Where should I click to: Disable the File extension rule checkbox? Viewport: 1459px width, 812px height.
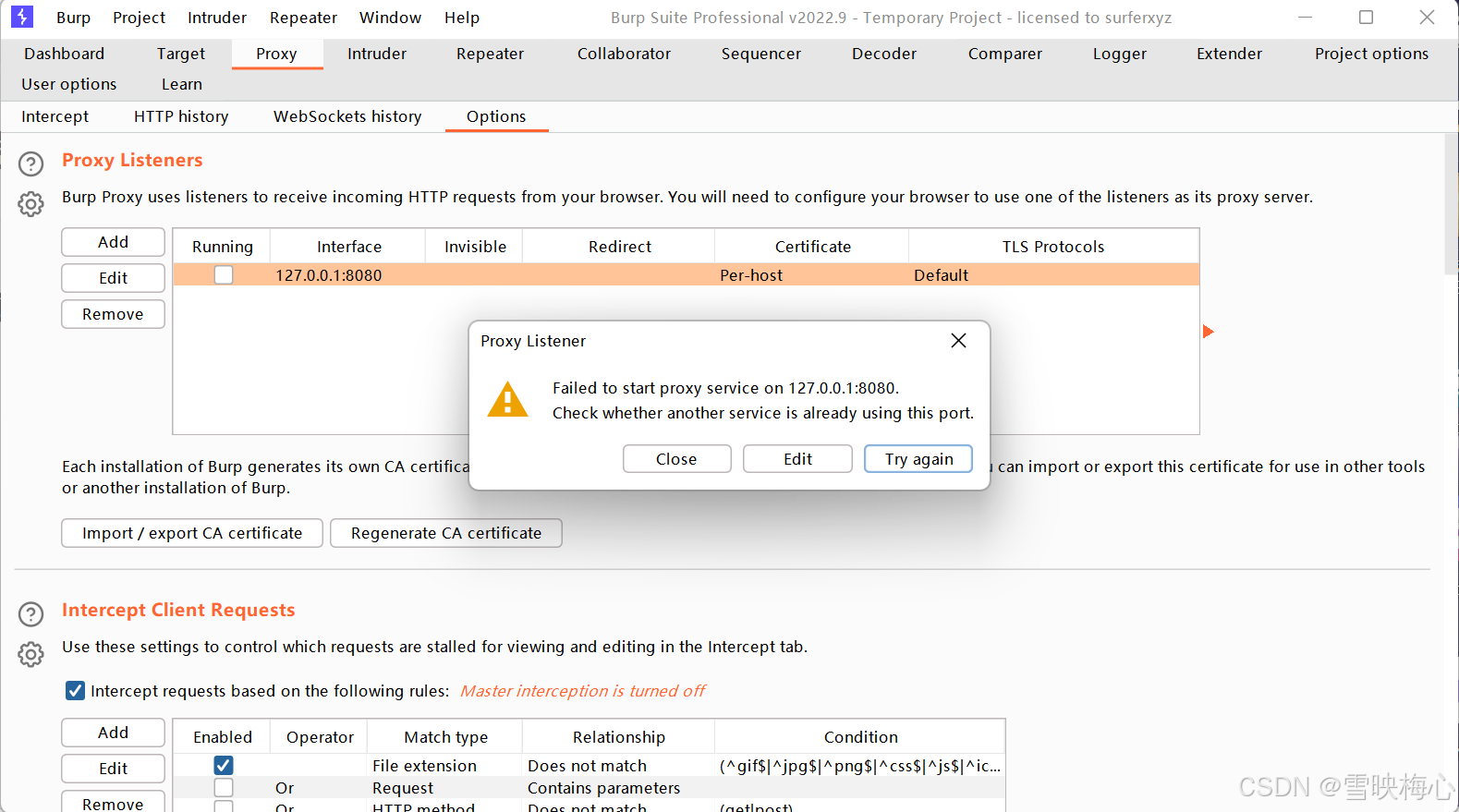pyautogui.click(x=224, y=765)
